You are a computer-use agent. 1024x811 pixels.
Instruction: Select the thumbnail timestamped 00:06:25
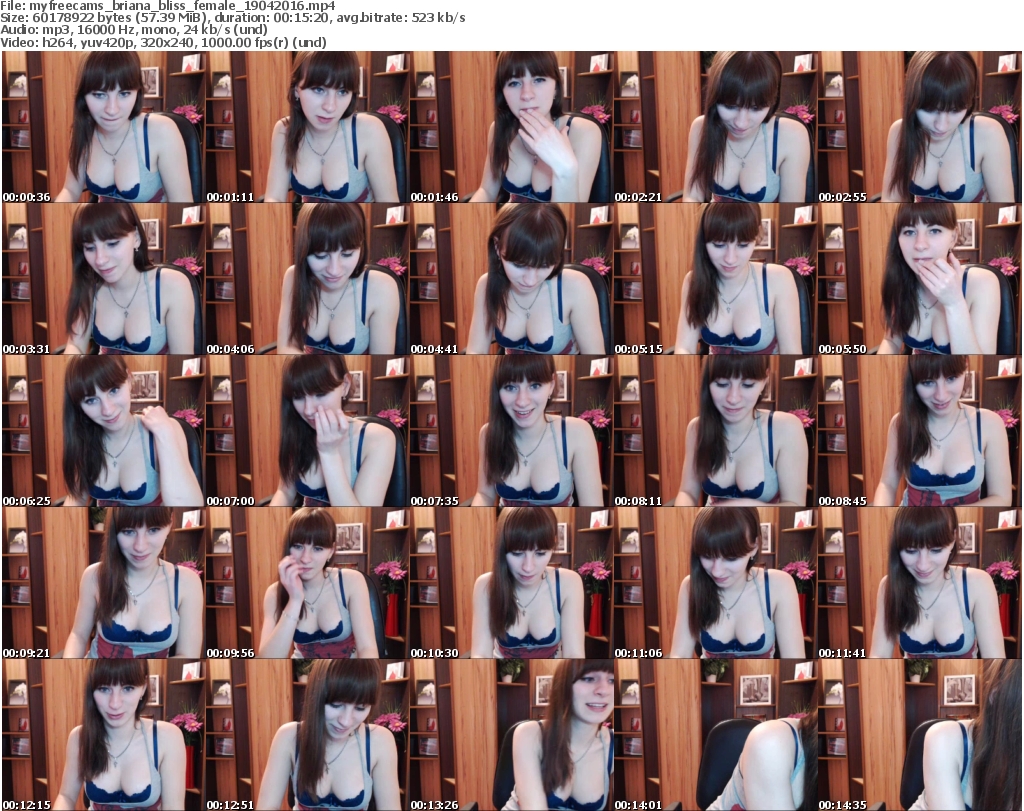(103, 431)
